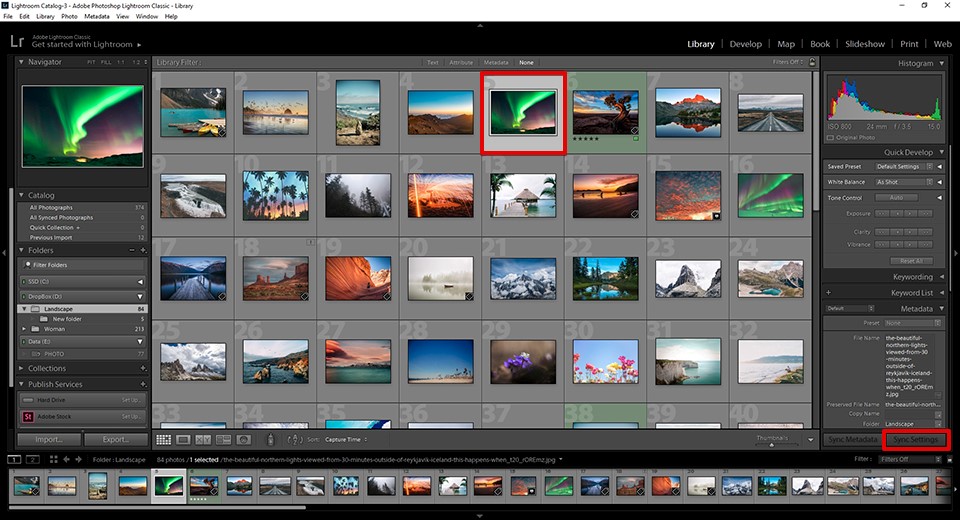Switch to the Develop module
Image resolution: width=960 pixels, height=520 pixels.
click(x=745, y=44)
